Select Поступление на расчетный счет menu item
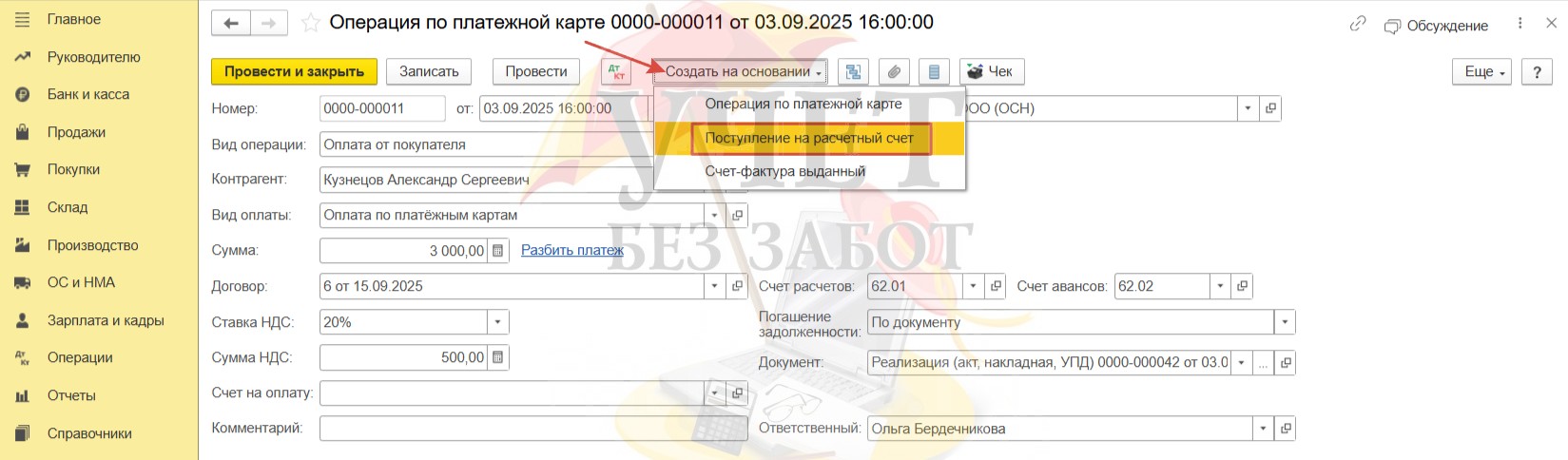This screenshot has width=1568, height=460. 809,138
